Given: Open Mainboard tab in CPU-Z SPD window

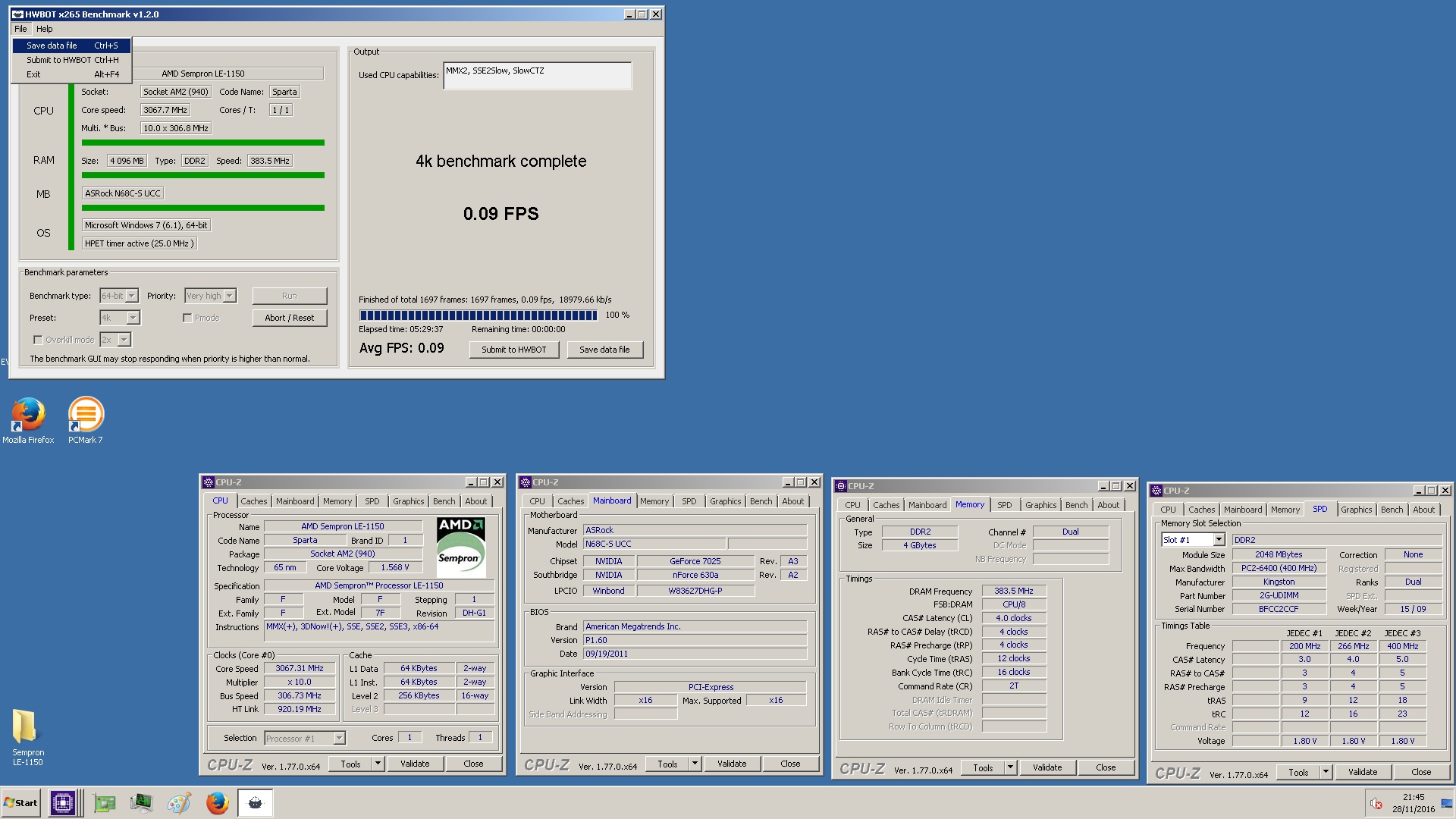Looking at the screenshot, I should pyautogui.click(x=1243, y=510).
